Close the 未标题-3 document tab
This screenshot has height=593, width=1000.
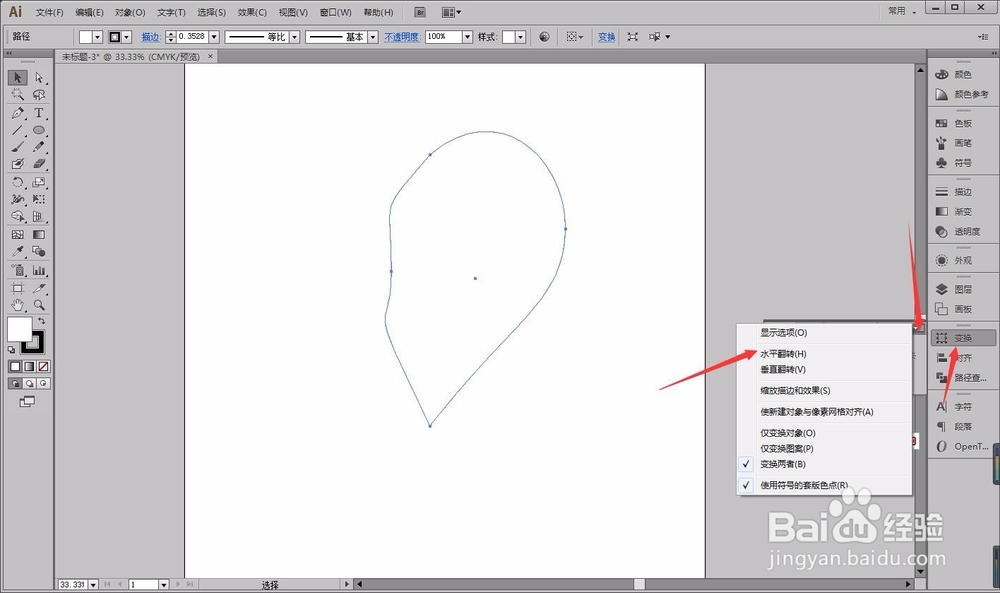coord(210,56)
